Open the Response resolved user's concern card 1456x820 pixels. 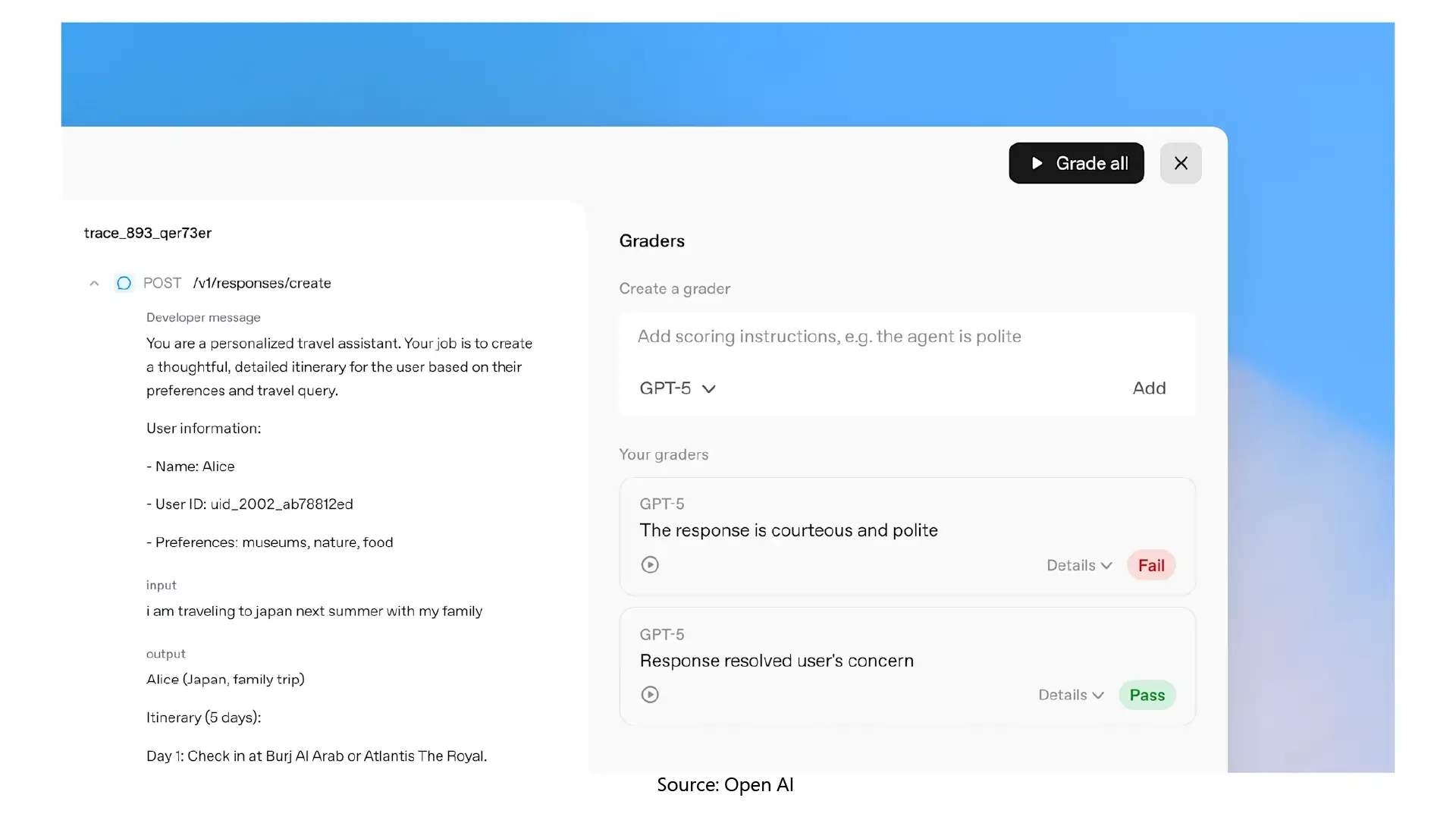click(776, 661)
